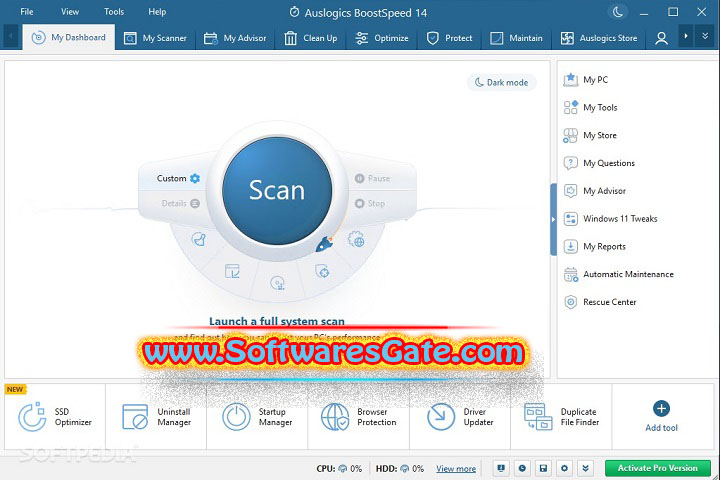Screen dimensions: 720x480
Task: Click the save disk icon in status bar
Action: pos(543,468)
